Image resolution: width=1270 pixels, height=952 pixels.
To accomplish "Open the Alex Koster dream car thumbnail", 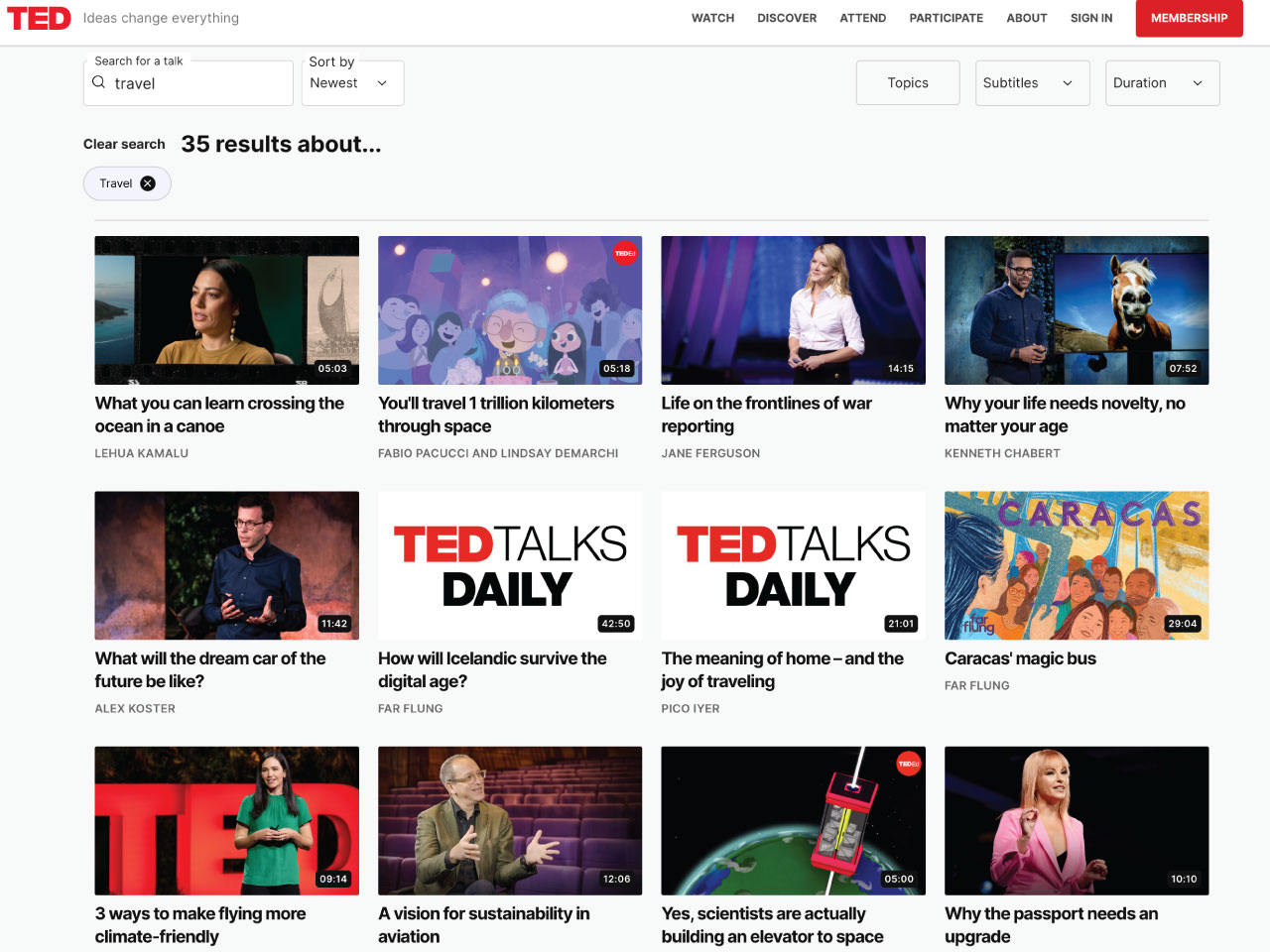I will (x=227, y=565).
